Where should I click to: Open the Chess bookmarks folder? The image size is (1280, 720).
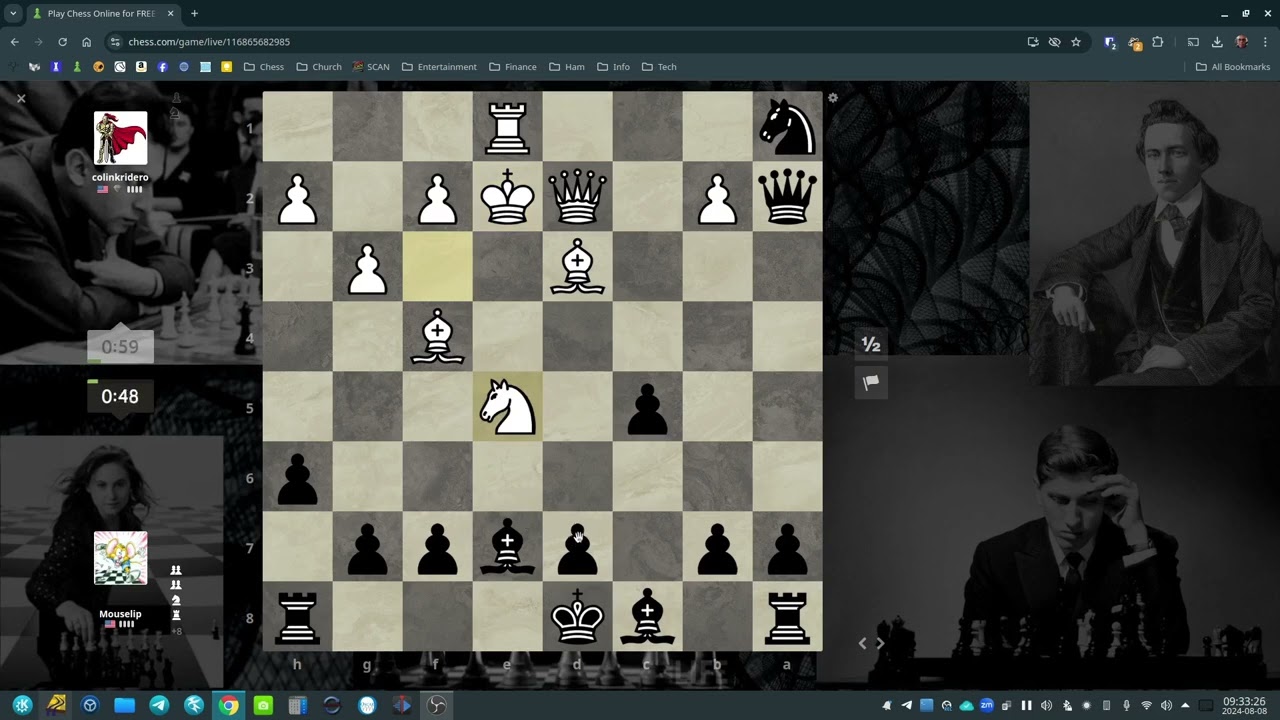(x=264, y=67)
